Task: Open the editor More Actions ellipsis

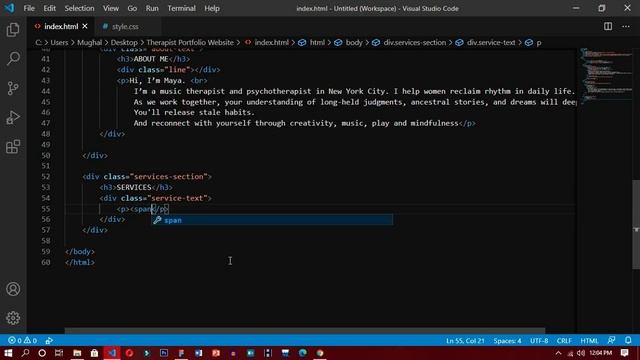Action: 626,27
